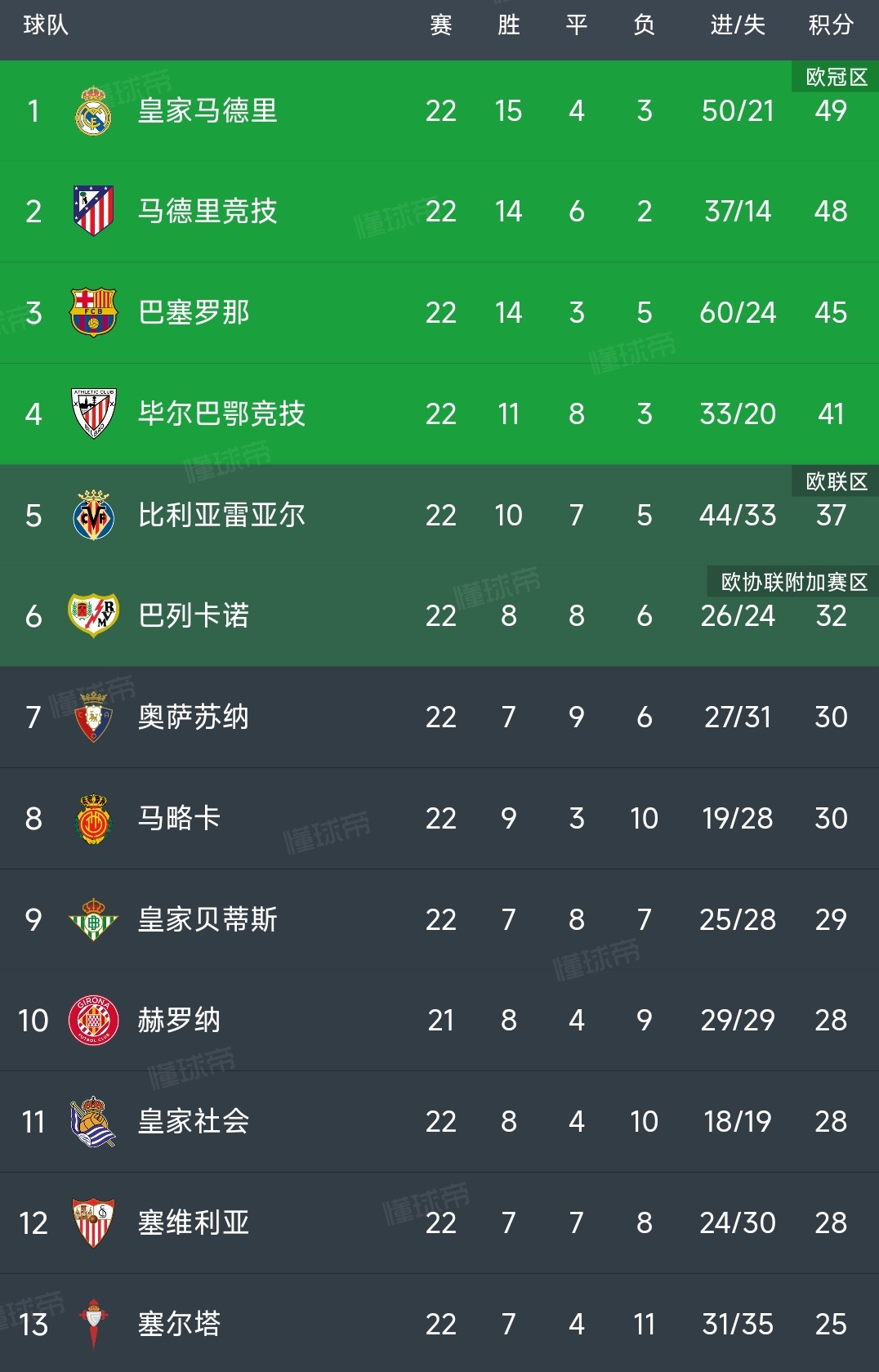This screenshot has width=879, height=1372.
Task: Tap the Rayo Vallecano club crest
Action: 93,615
